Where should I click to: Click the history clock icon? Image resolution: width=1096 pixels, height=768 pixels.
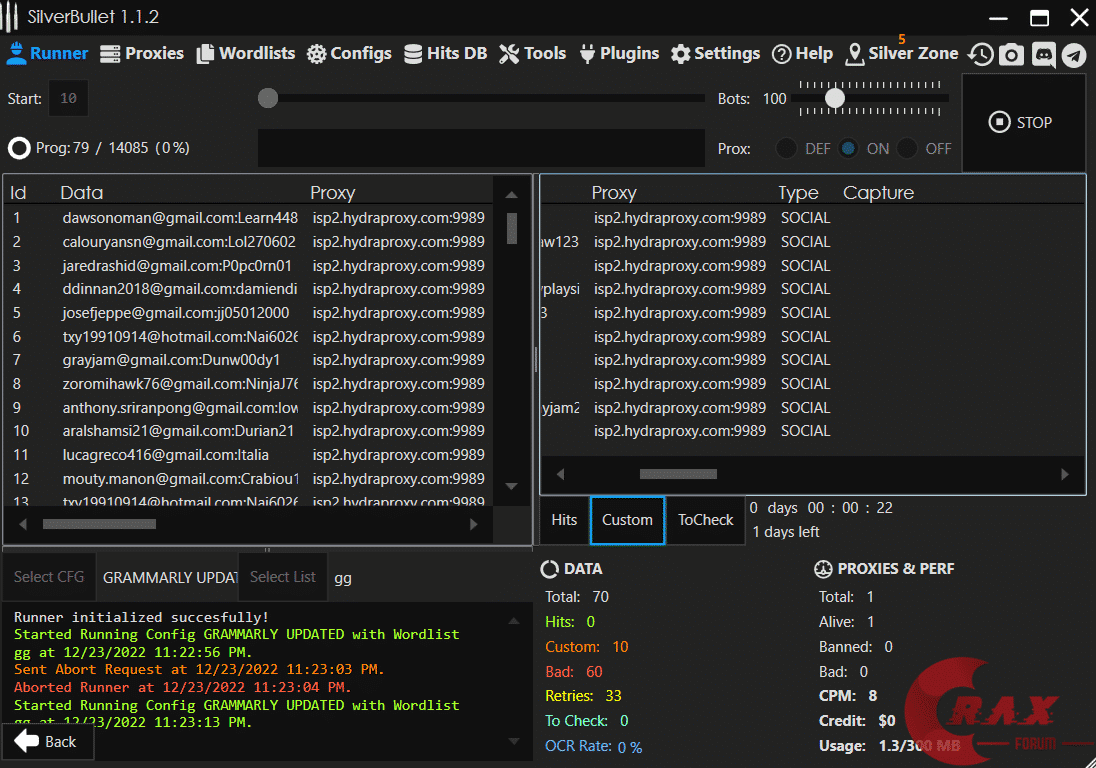(x=981, y=54)
